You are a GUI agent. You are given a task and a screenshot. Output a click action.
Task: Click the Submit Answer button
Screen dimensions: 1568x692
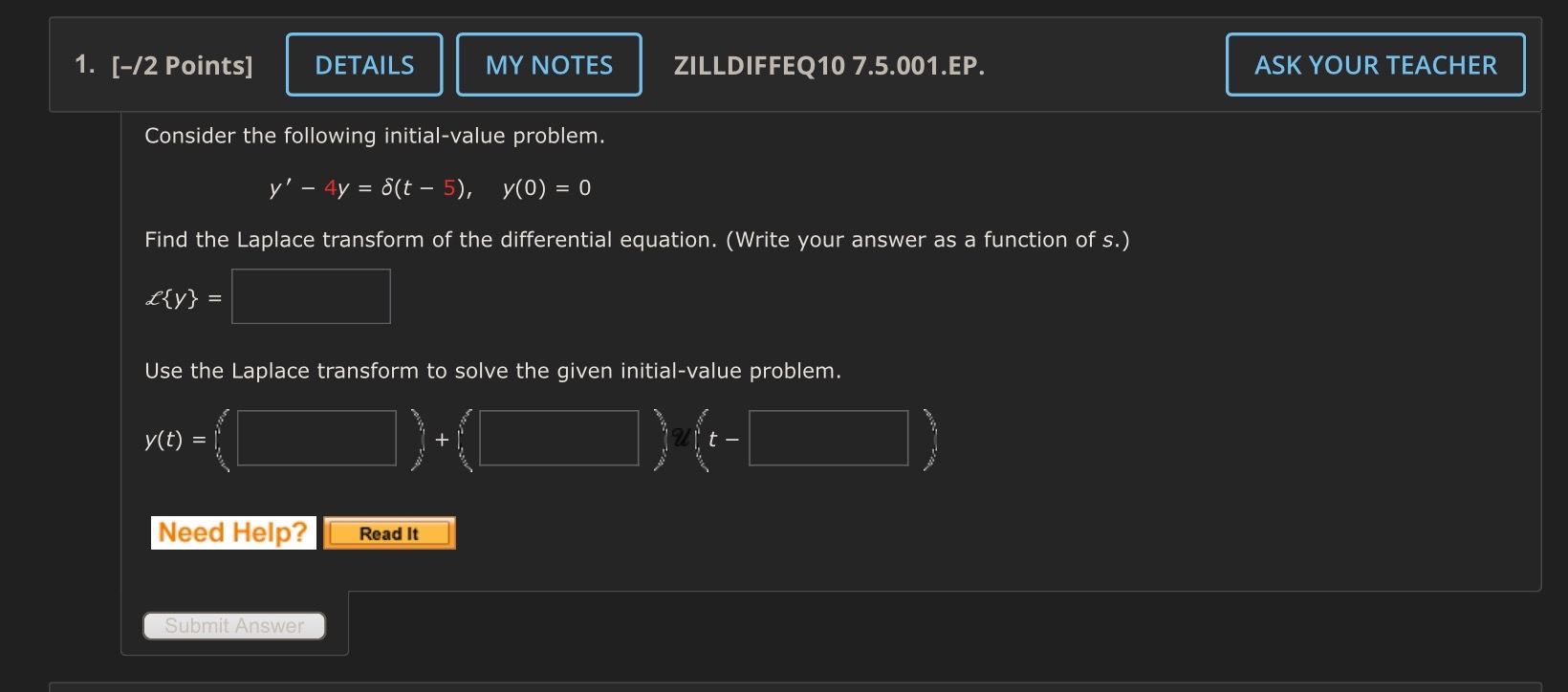[x=233, y=625]
